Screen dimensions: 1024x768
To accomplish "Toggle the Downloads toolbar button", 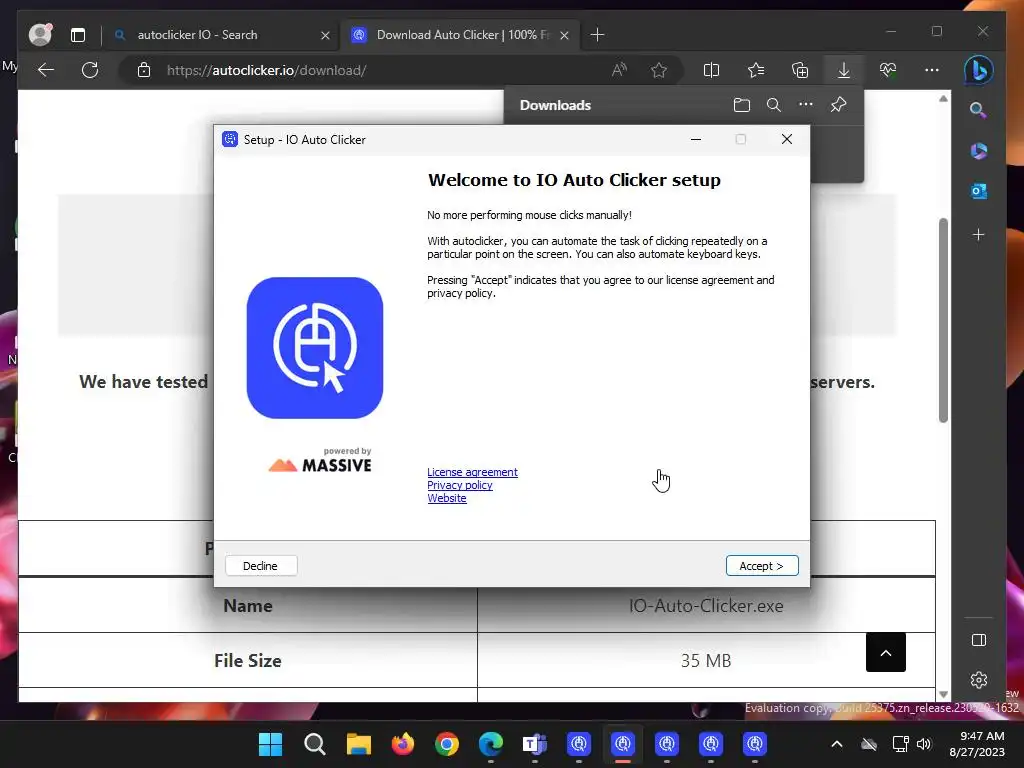I will point(844,70).
